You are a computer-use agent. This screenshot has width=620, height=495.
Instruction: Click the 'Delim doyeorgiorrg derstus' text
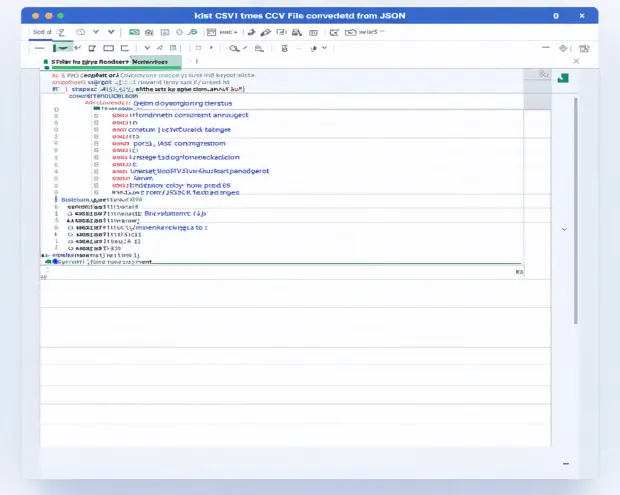click(x=183, y=104)
